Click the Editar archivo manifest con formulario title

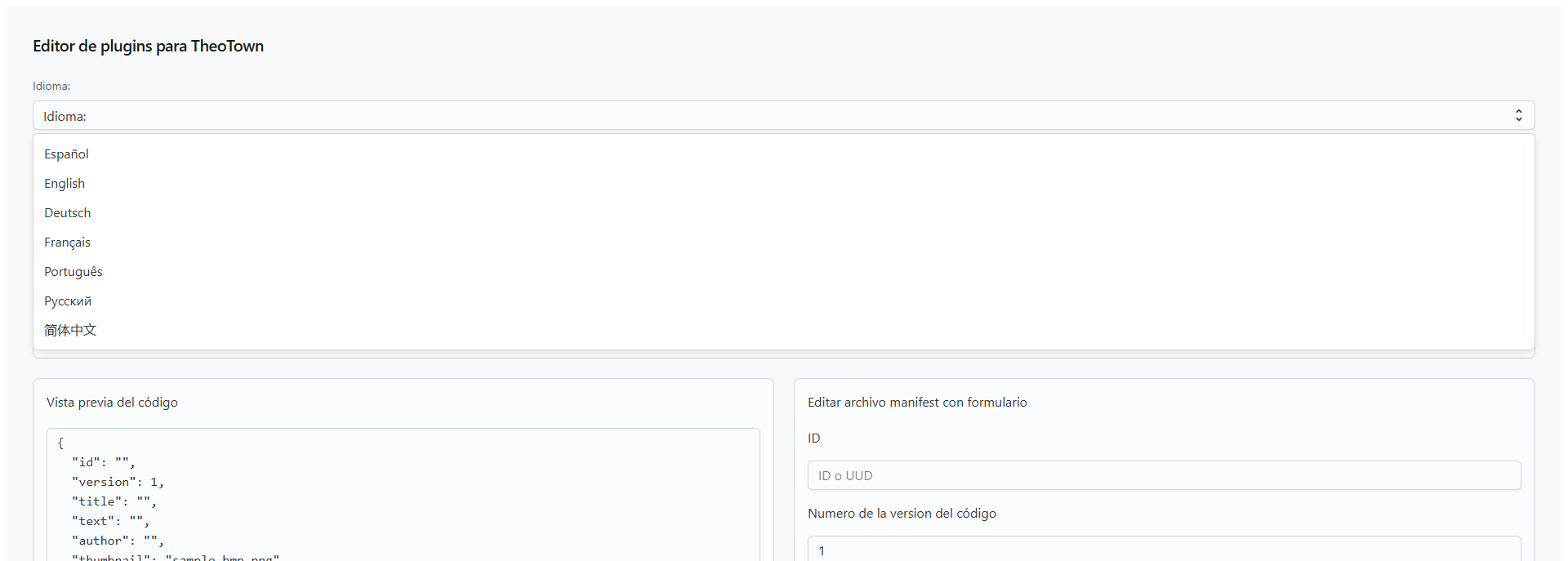pos(917,402)
